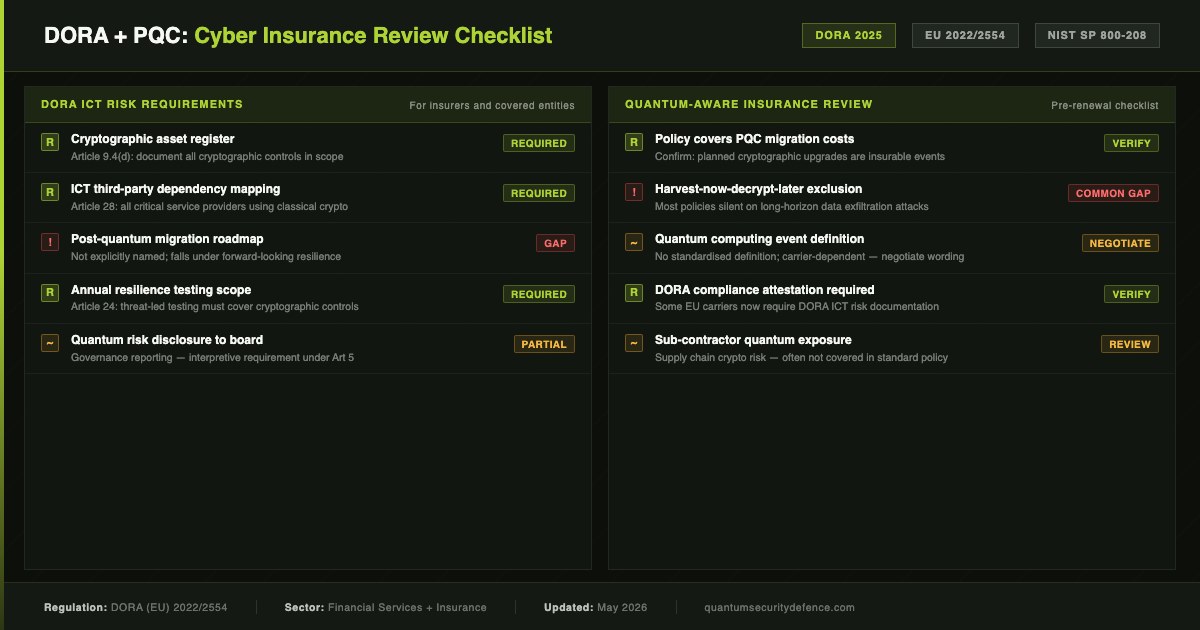Click the Post-quantum migration roadmap title

[x=167, y=239]
